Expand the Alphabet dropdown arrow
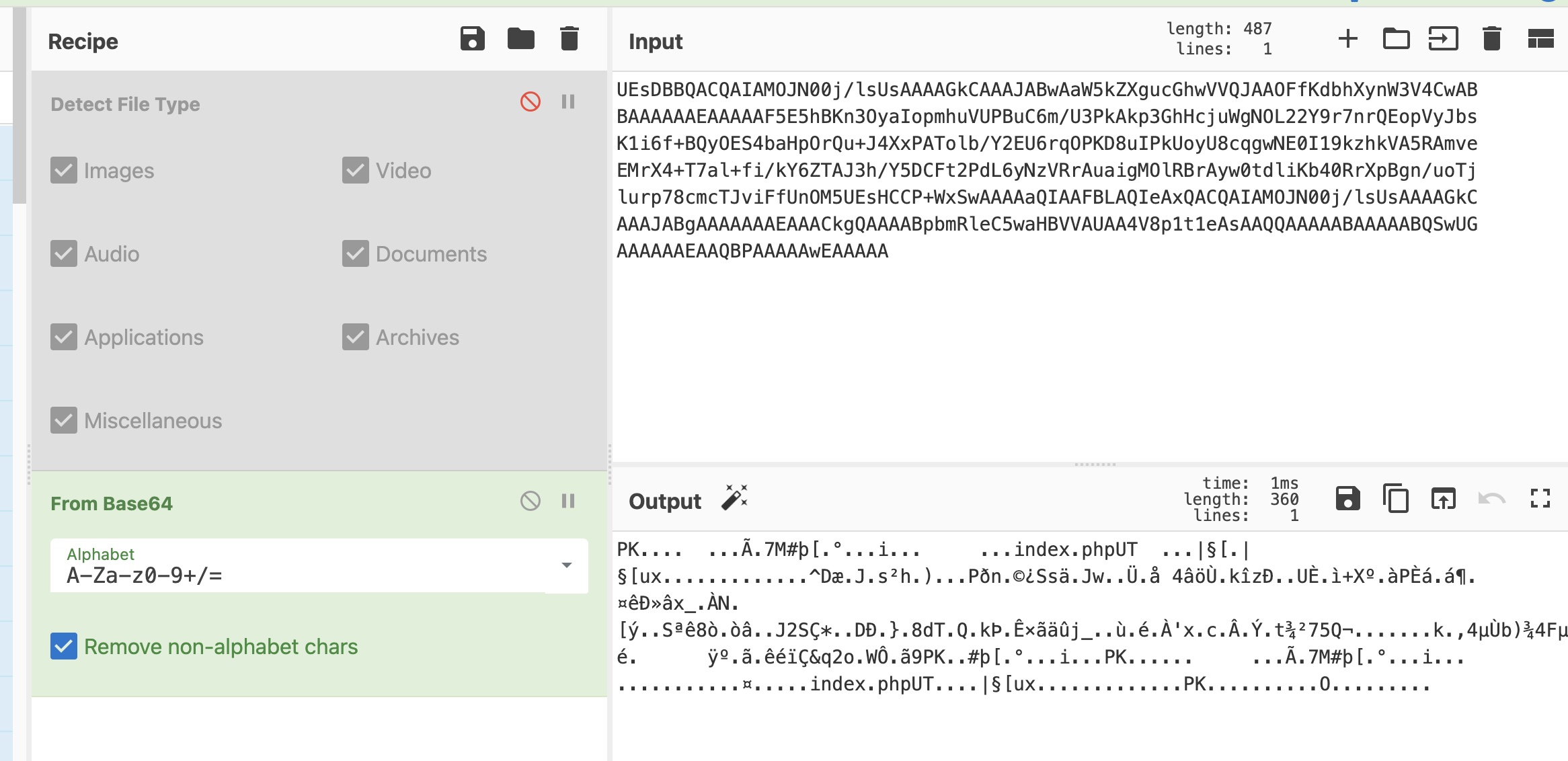The height and width of the screenshot is (761, 1568). tap(566, 565)
